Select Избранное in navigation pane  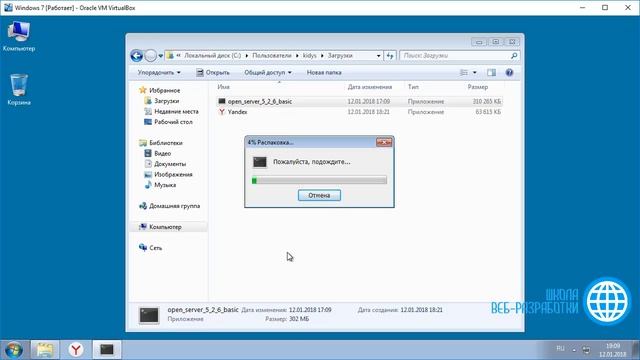[160, 90]
